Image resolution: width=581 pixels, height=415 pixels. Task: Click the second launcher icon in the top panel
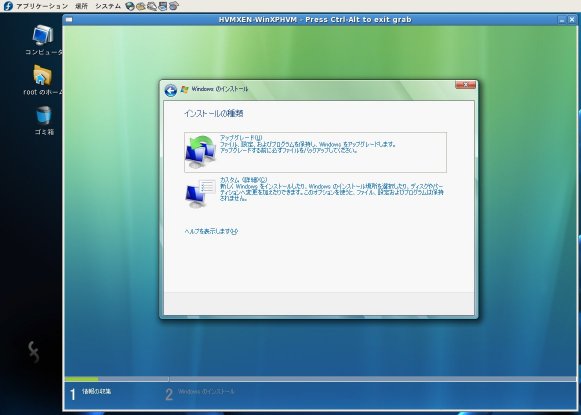click(140, 6)
